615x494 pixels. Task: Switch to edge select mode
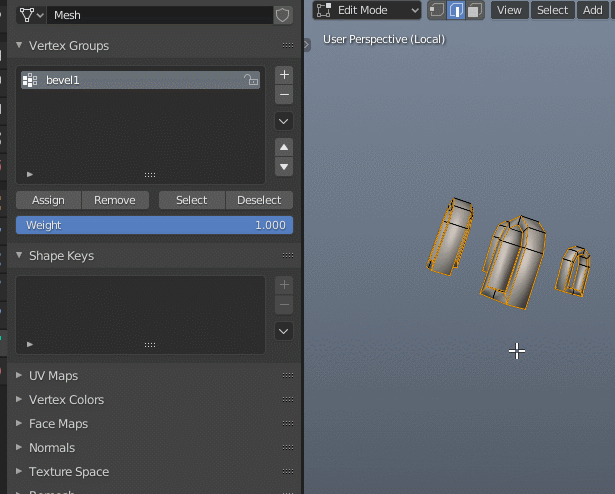456,10
